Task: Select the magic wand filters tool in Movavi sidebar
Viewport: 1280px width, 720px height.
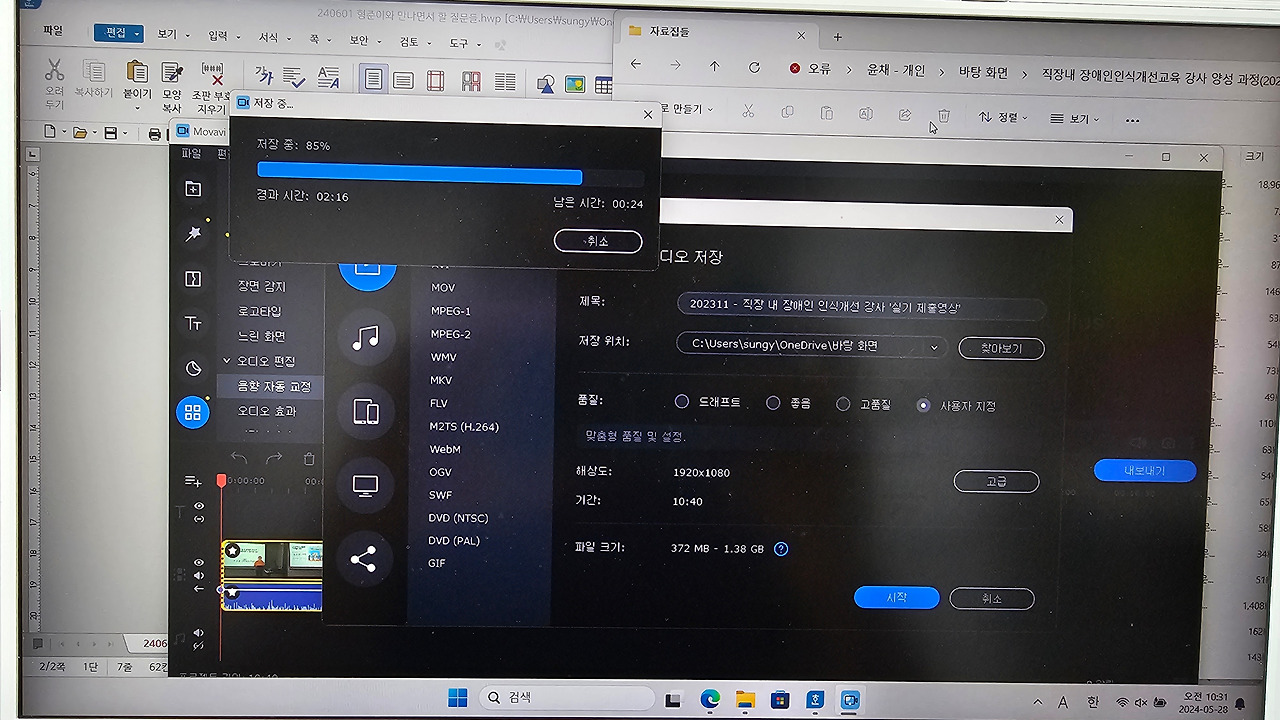Action: pos(192,234)
